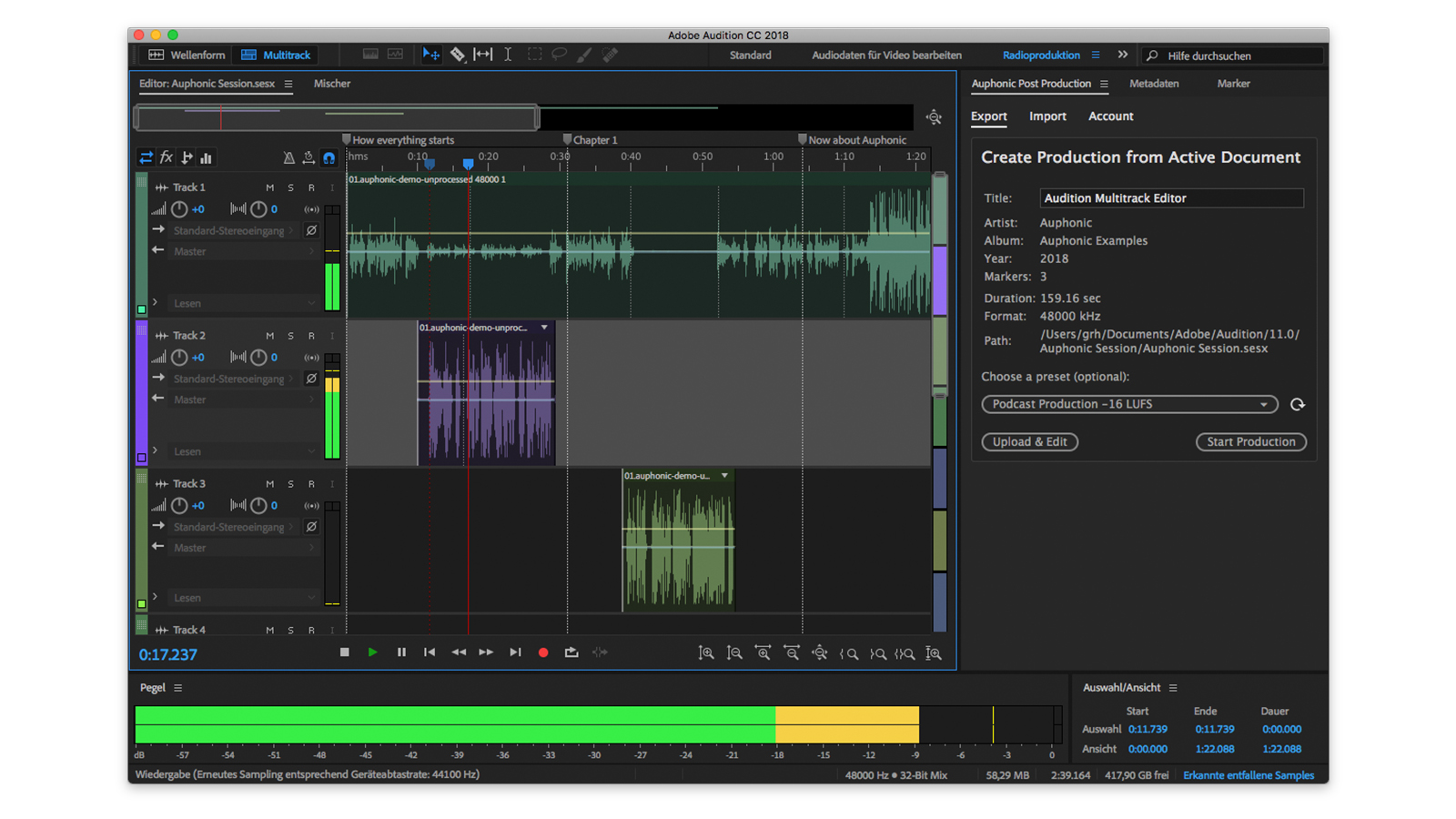Adjust the Track 1 volume knob
This screenshot has width=1456, height=819.
point(180,208)
